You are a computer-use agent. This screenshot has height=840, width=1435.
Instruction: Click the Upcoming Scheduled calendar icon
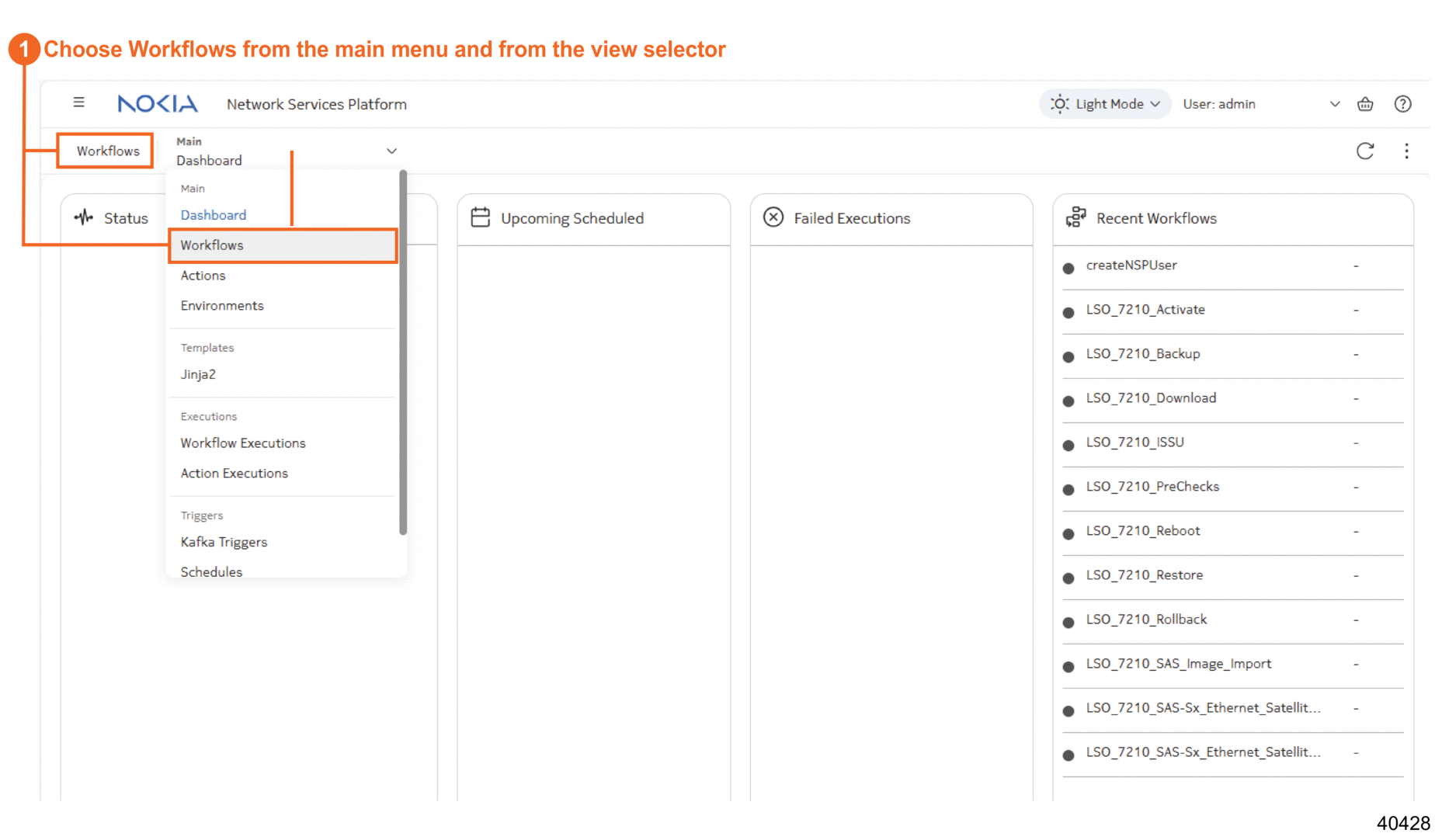click(x=481, y=217)
